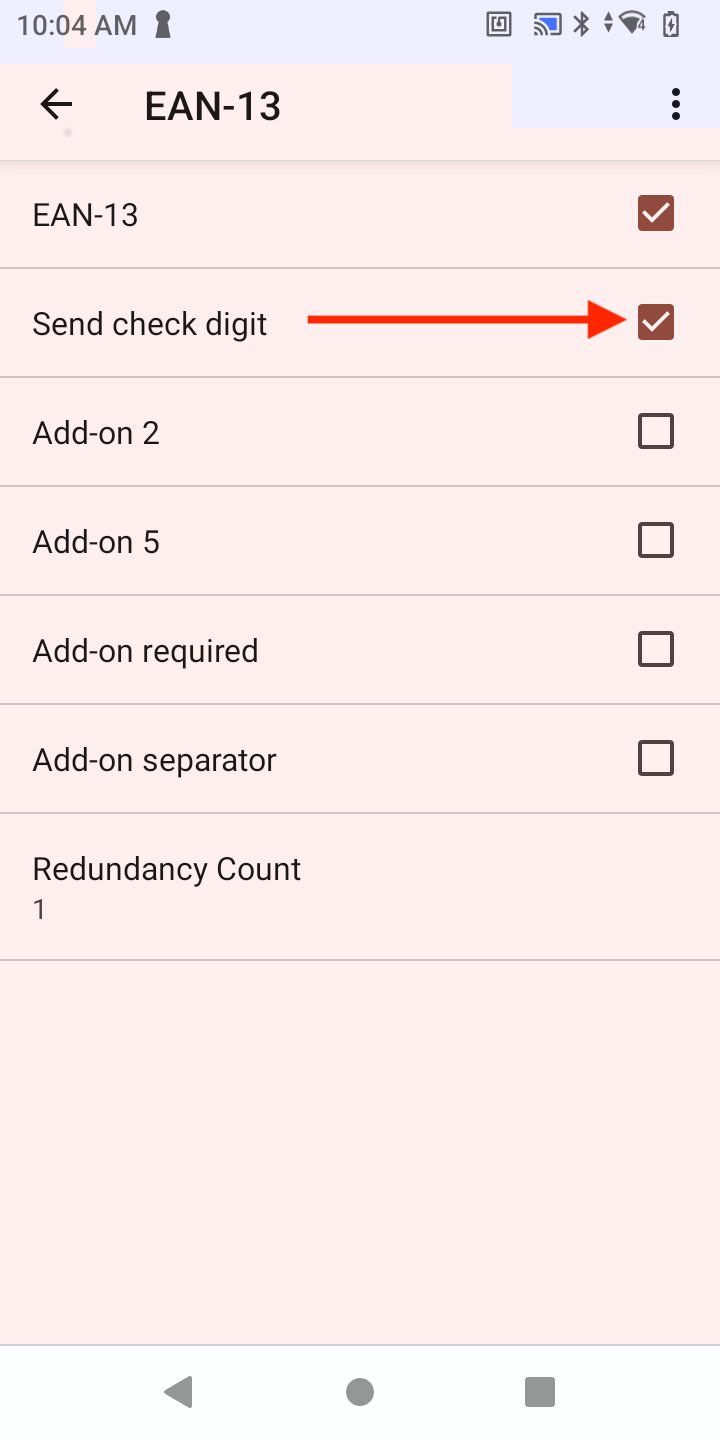This screenshot has height=1440, width=720.
Task: Turn on the Add-on required checkbox
Action: pyautogui.click(x=656, y=649)
